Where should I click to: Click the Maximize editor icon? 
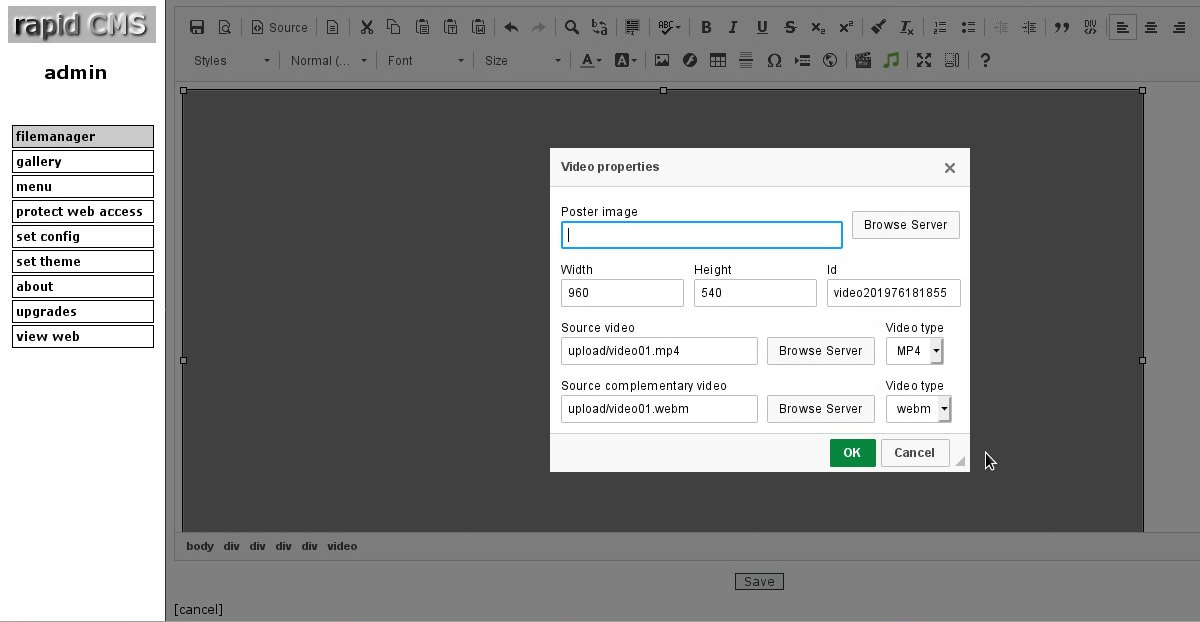point(924,61)
